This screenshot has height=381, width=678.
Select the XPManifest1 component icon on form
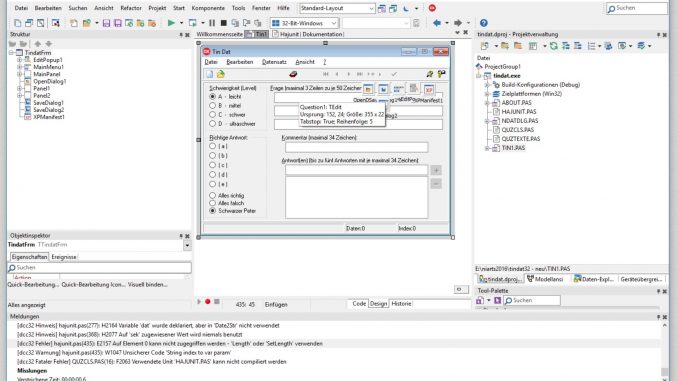[x=429, y=90]
